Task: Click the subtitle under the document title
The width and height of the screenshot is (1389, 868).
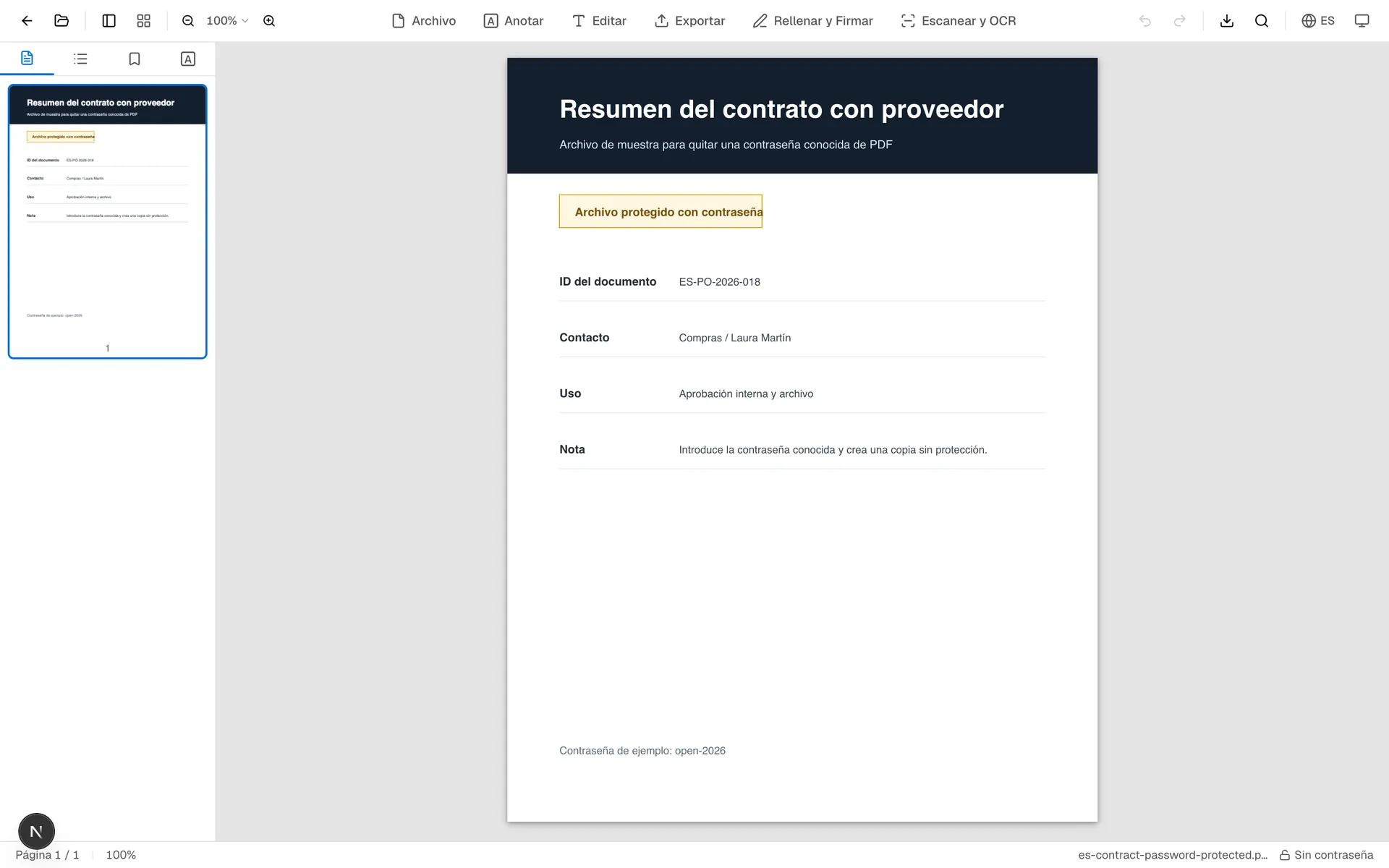Action: [x=726, y=145]
